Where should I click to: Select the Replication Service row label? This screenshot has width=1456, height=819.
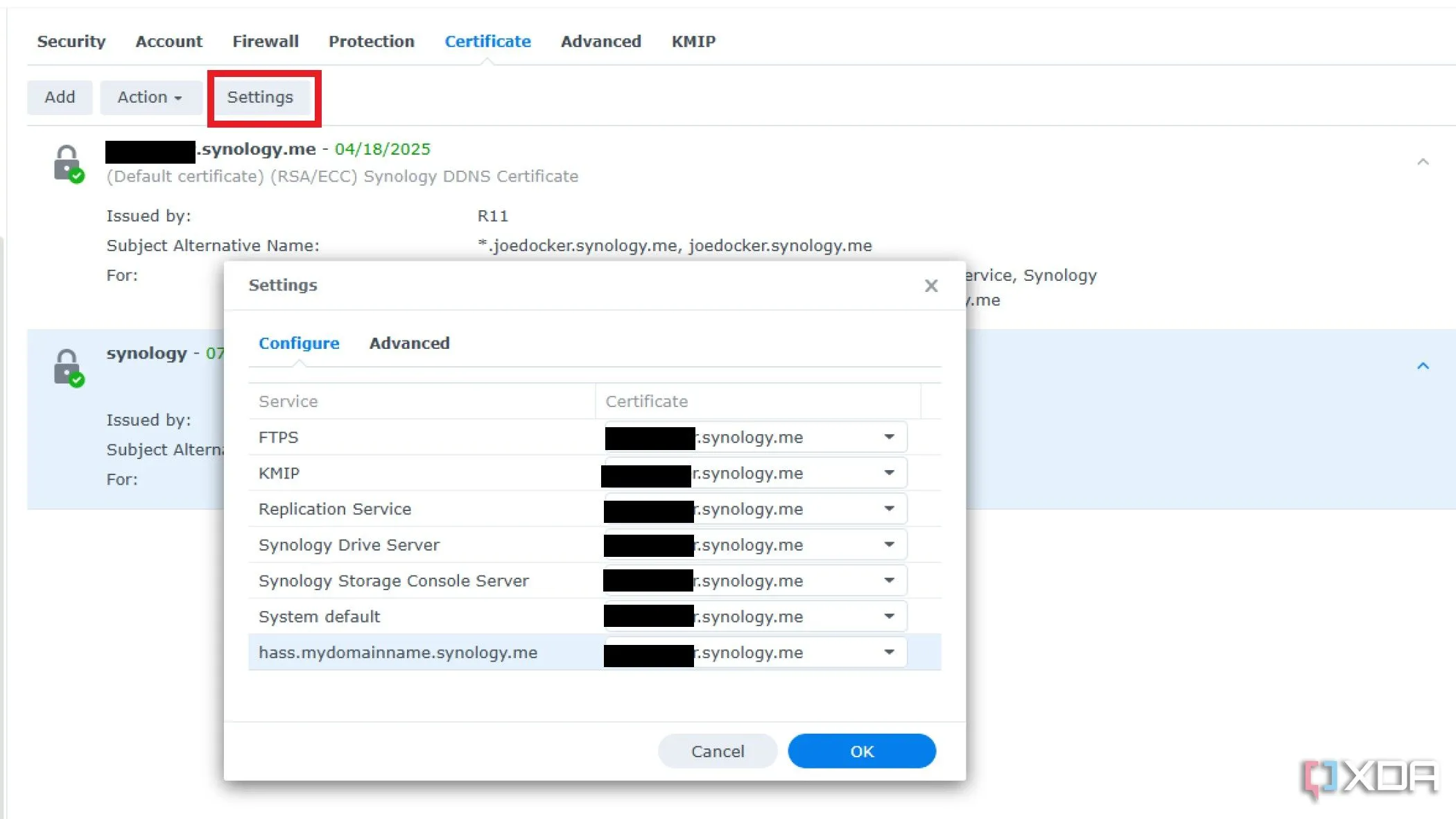tap(335, 510)
